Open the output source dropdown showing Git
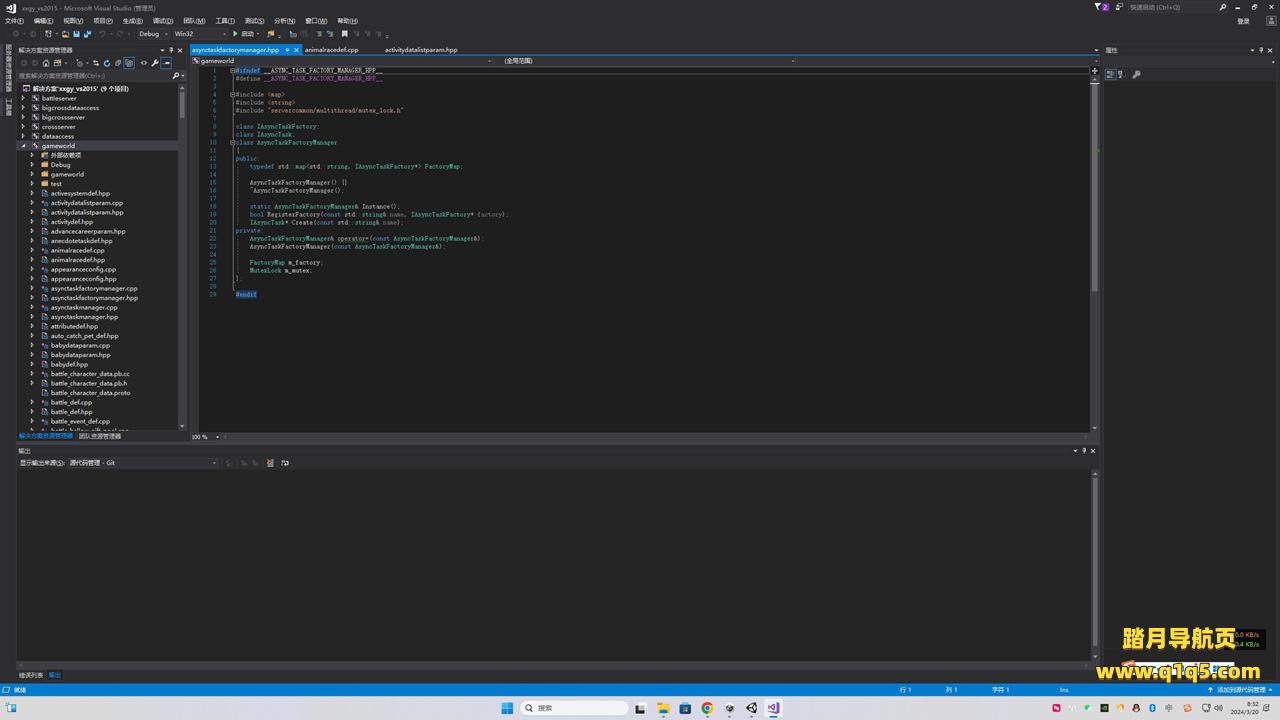Image resolution: width=1280 pixels, height=720 pixels. pos(142,463)
